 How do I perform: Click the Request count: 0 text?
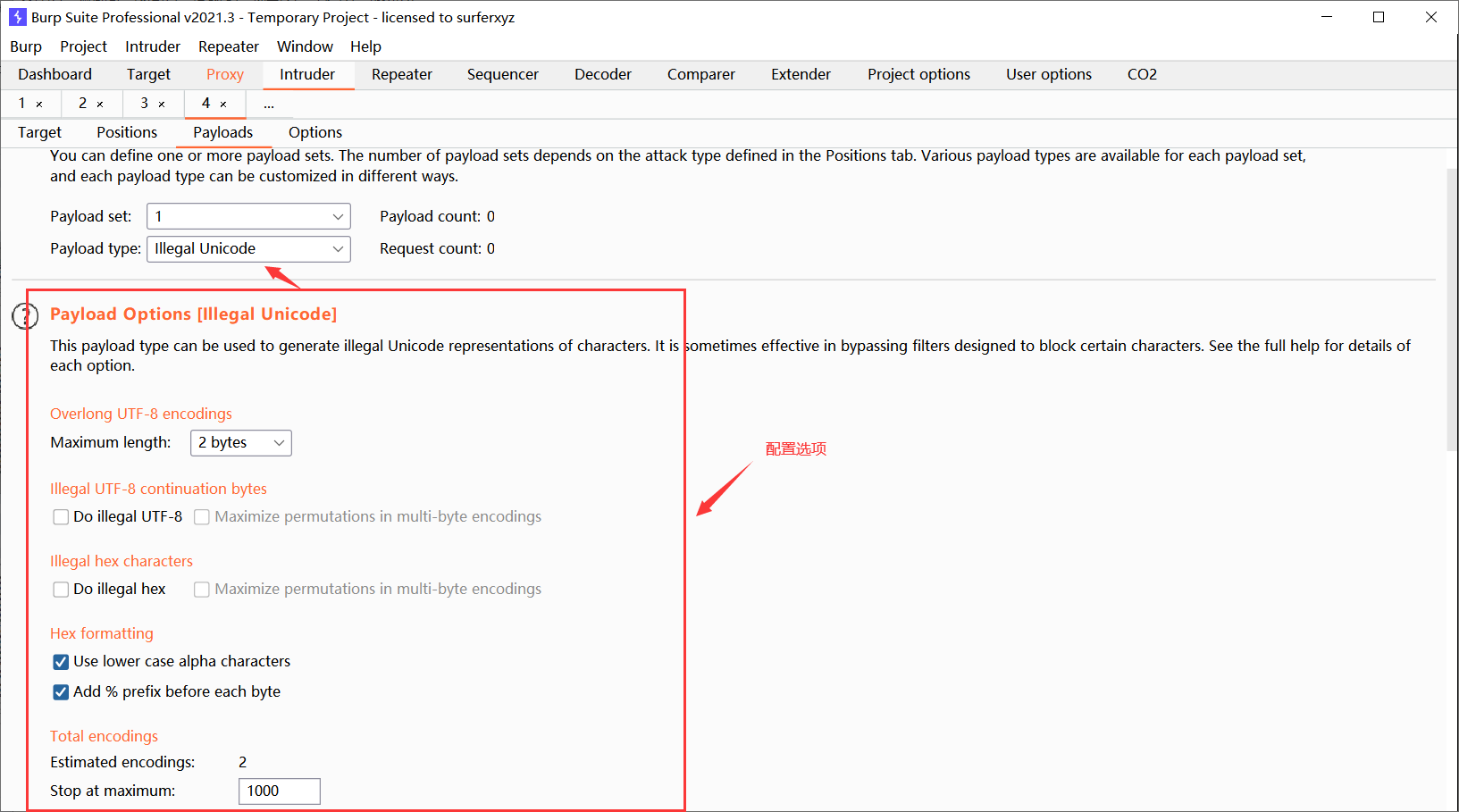click(x=437, y=248)
